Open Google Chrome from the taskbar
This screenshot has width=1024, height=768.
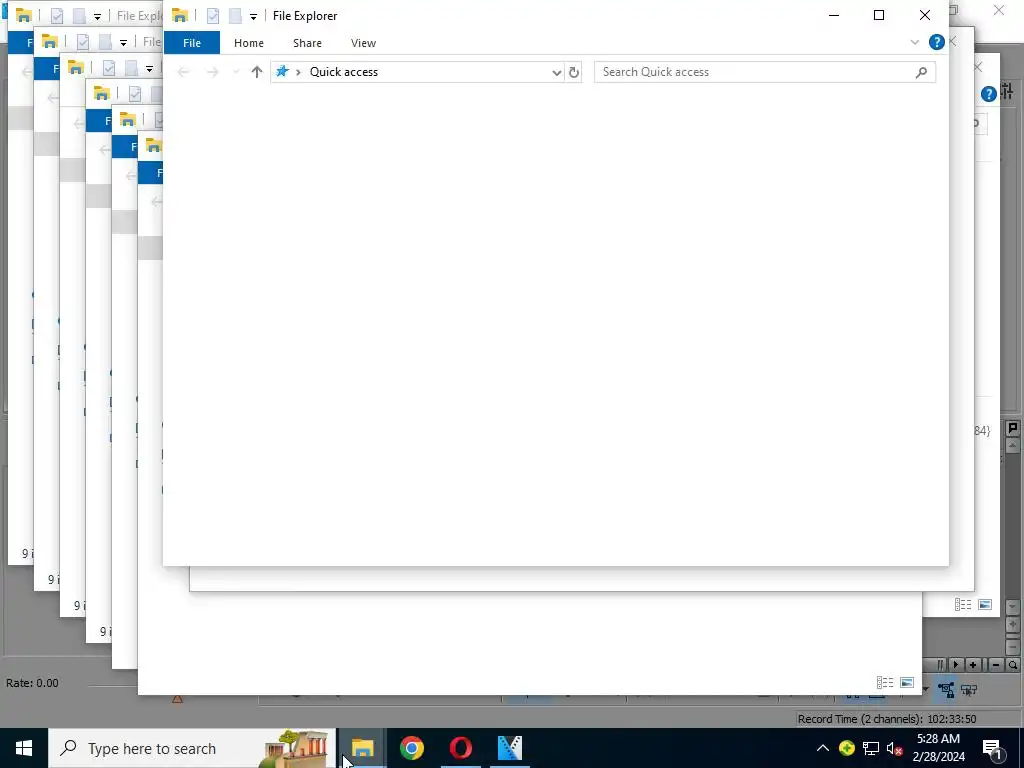411,748
